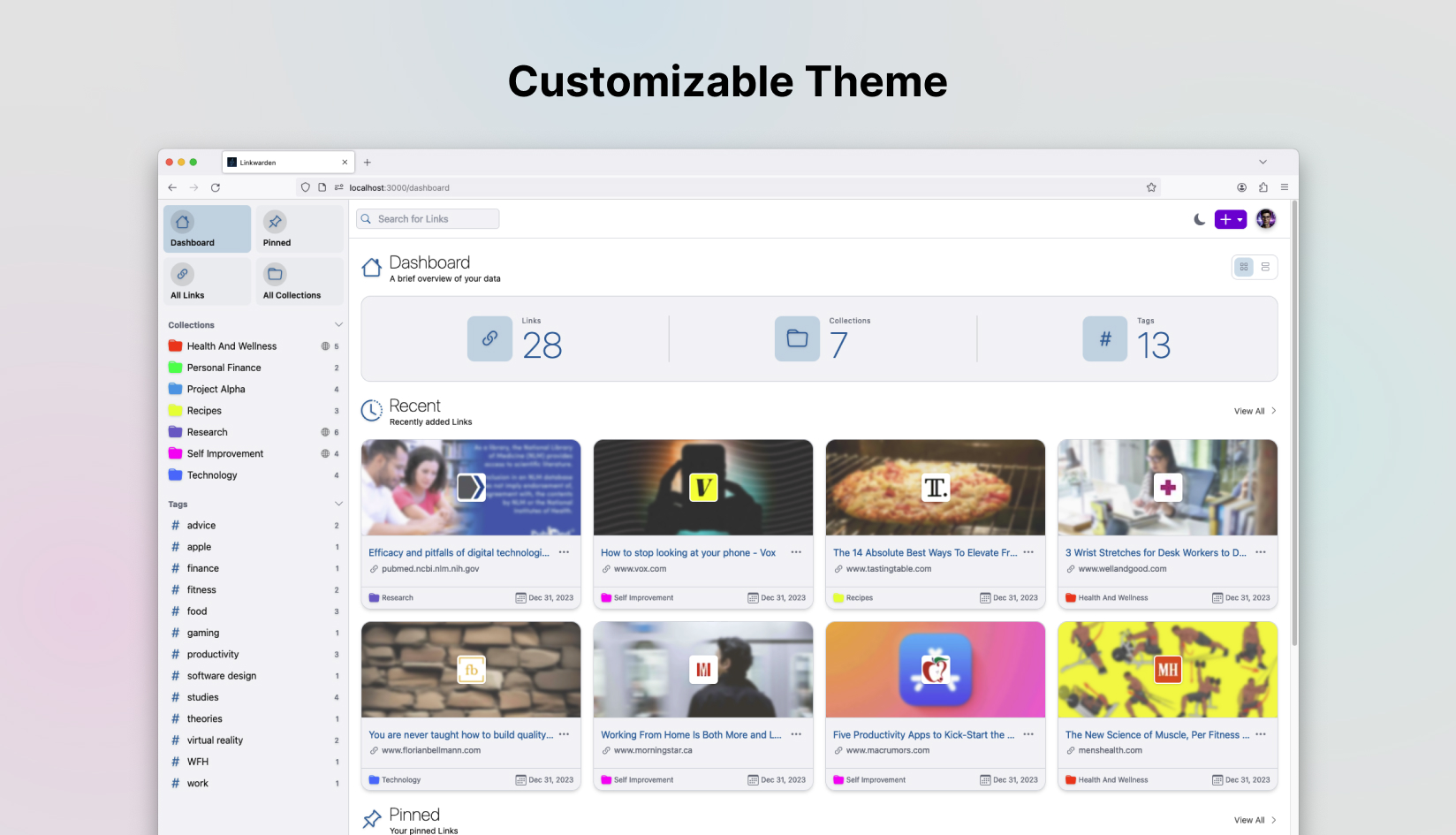Click the Collections count folder icon
The image size is (1456, 835).
coord(797,338)
